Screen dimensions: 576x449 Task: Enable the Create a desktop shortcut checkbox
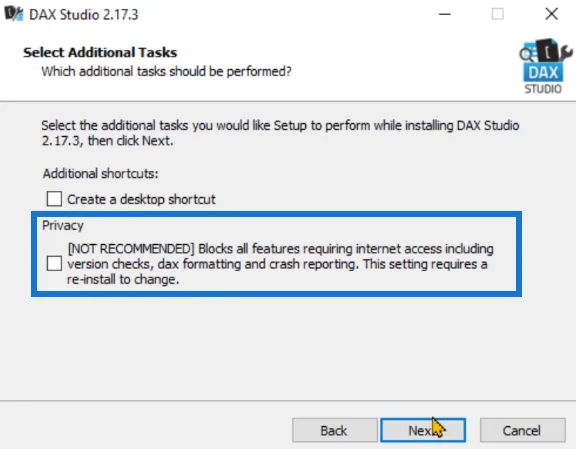[x=54, y=199]
